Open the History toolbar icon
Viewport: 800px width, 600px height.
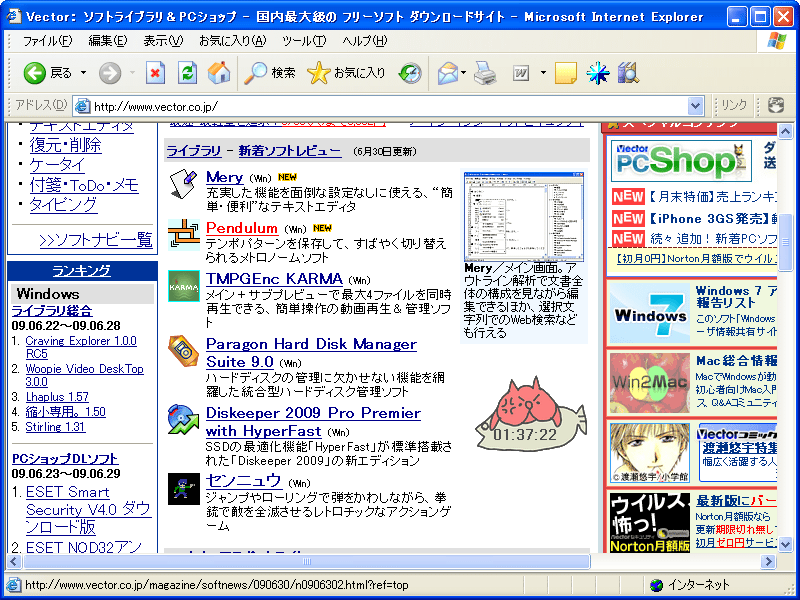click(x=410, y=73)
